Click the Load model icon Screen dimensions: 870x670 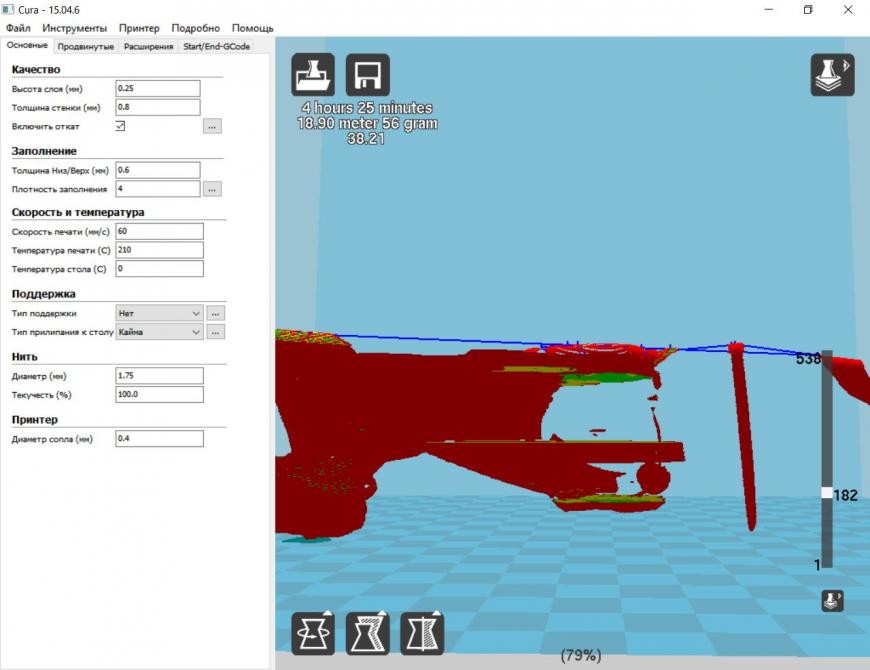pyautogui.click(x=313, y=75)
